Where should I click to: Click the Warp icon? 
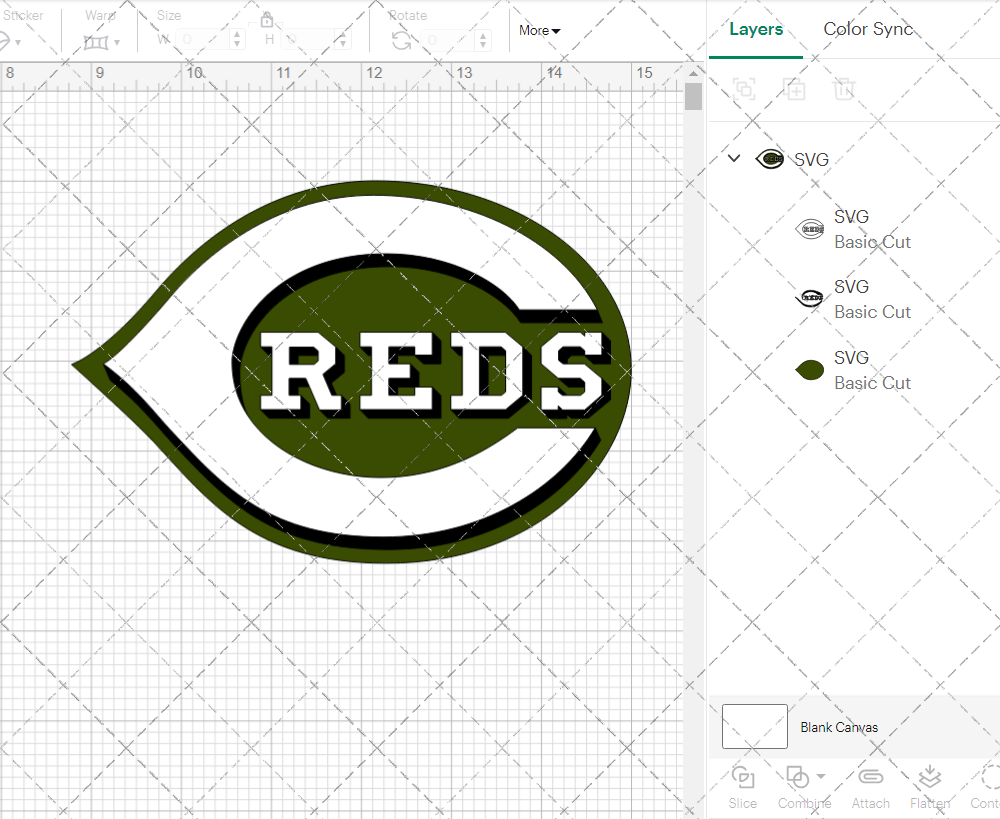pos(96,43)
